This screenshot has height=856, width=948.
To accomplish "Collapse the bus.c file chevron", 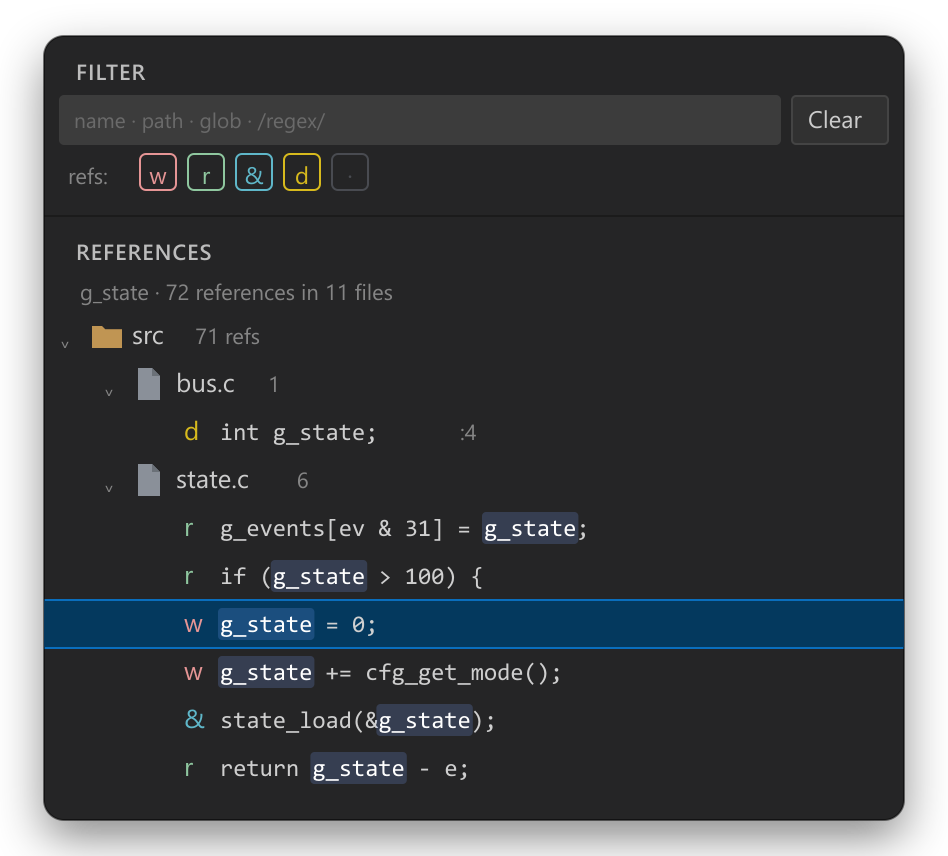I will click(109, 392).
